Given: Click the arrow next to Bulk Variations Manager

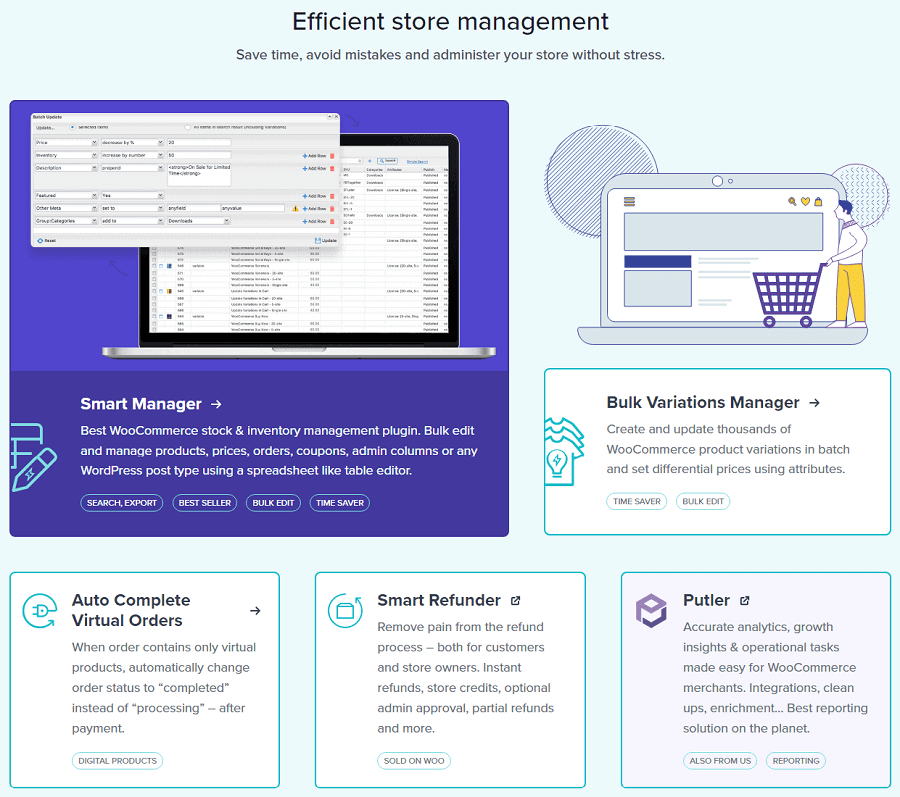Looking at the screenshot, I should 814,403.
